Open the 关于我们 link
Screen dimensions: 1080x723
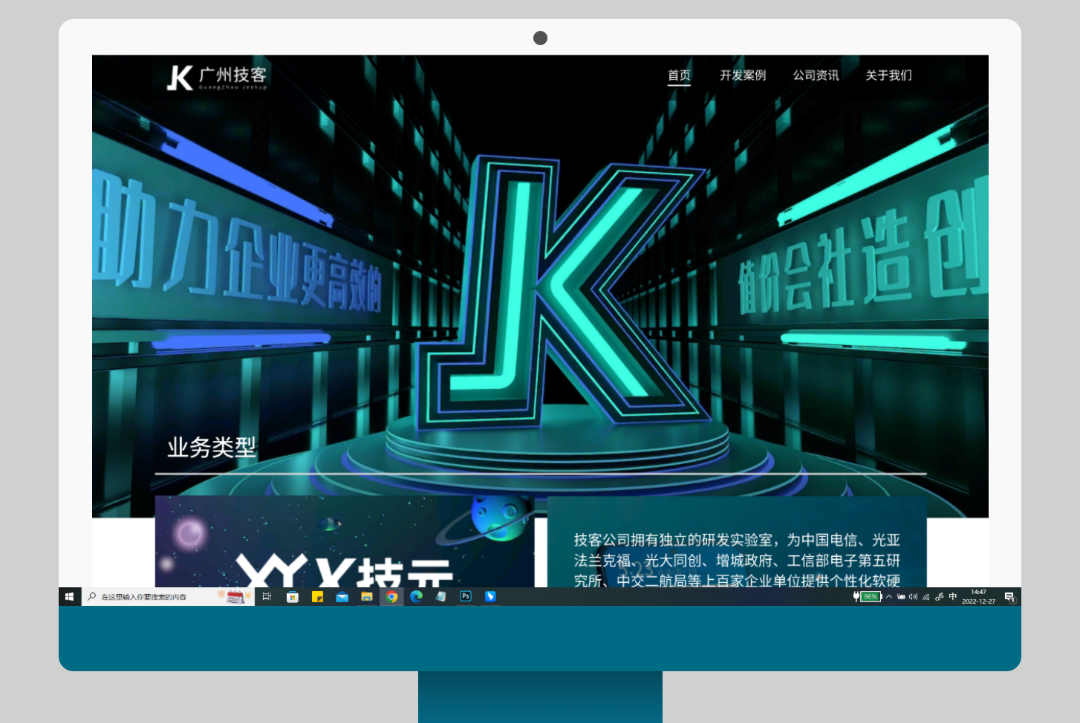coord(888,75)
